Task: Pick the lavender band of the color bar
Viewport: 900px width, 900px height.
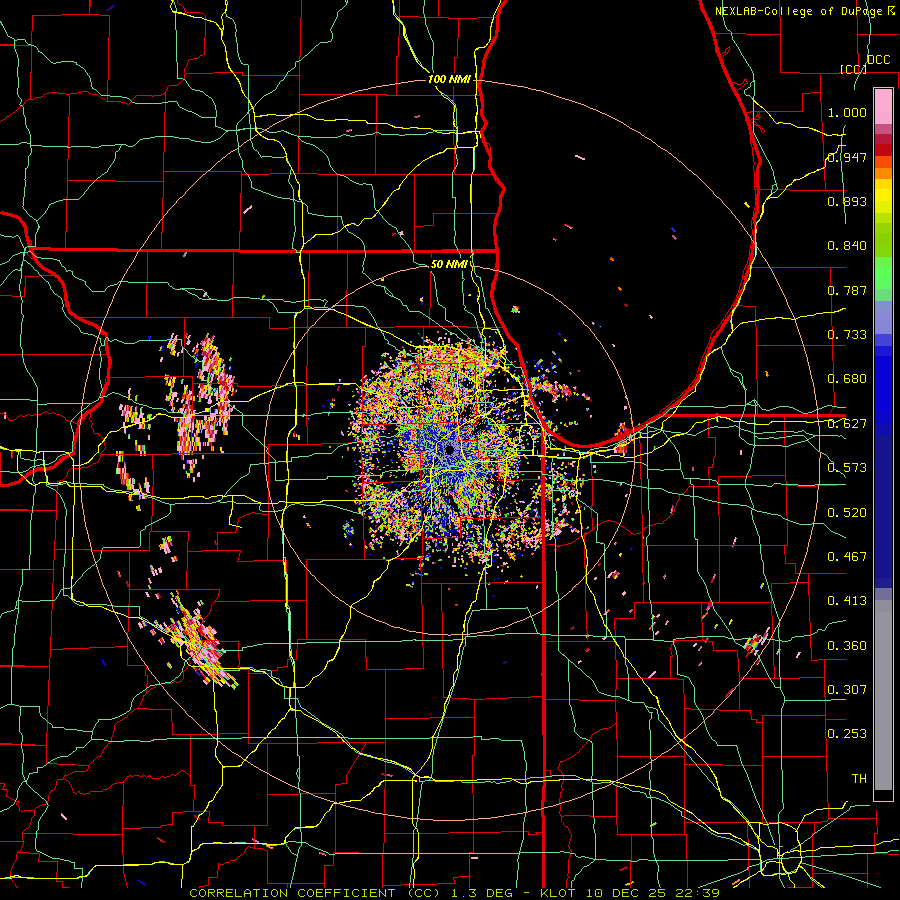Action: tap(883, 317)
